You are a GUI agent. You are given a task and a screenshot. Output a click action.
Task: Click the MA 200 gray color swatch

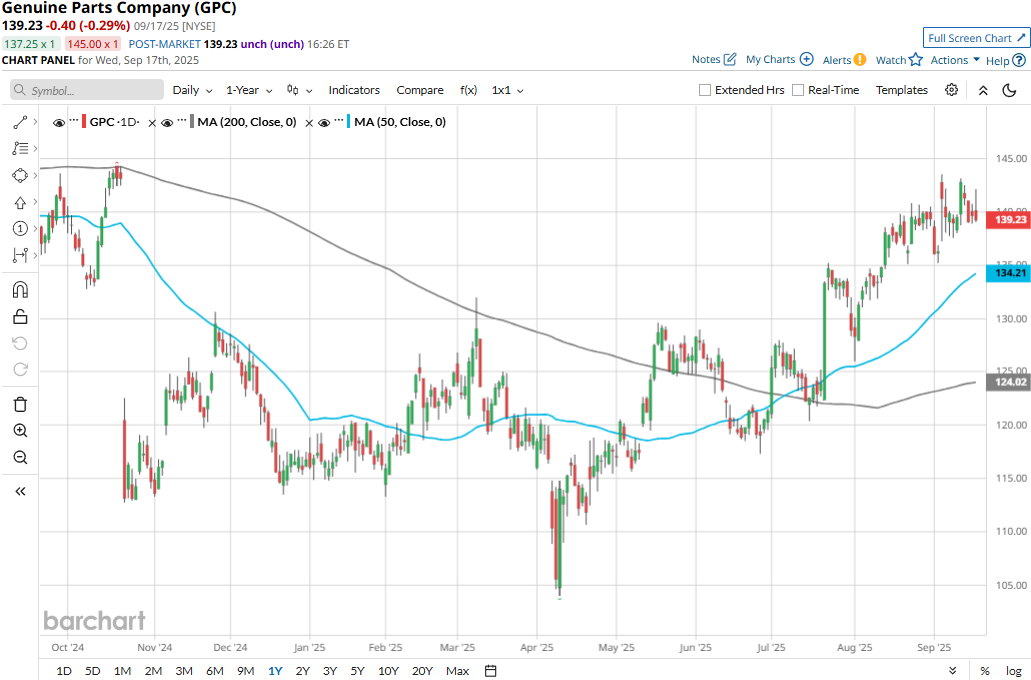coord(192,122)
